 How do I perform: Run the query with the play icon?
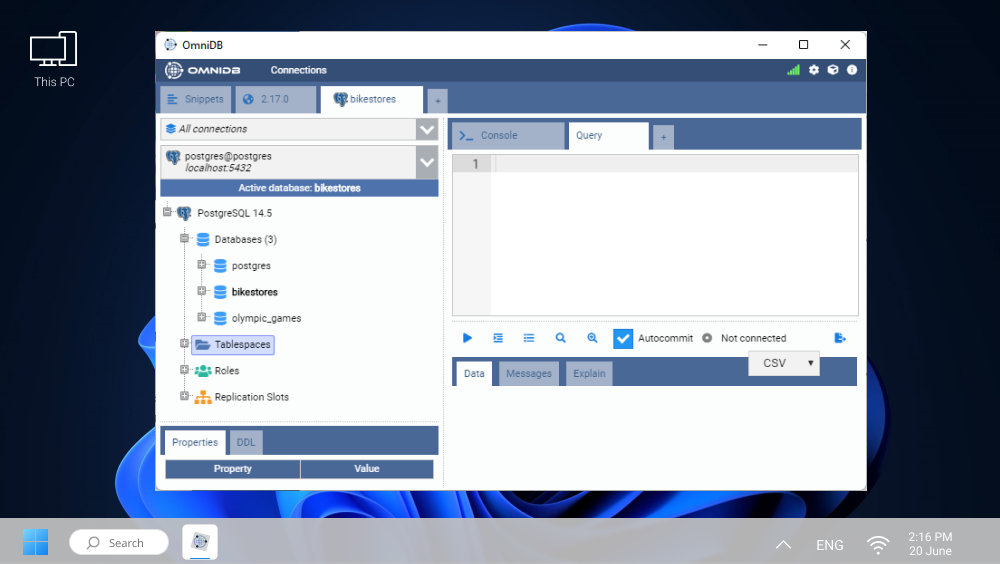[x=467, y=338]
